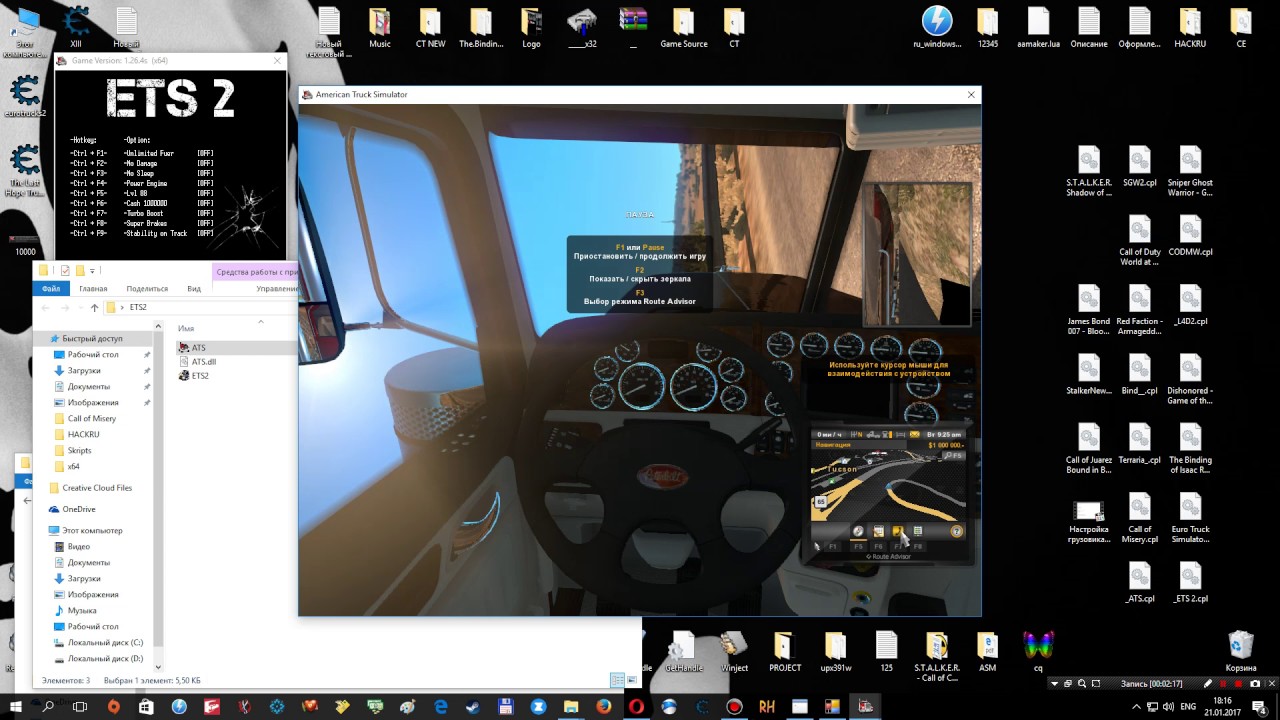Open the Terraria_.cpl desktop file

(1140, 443)
